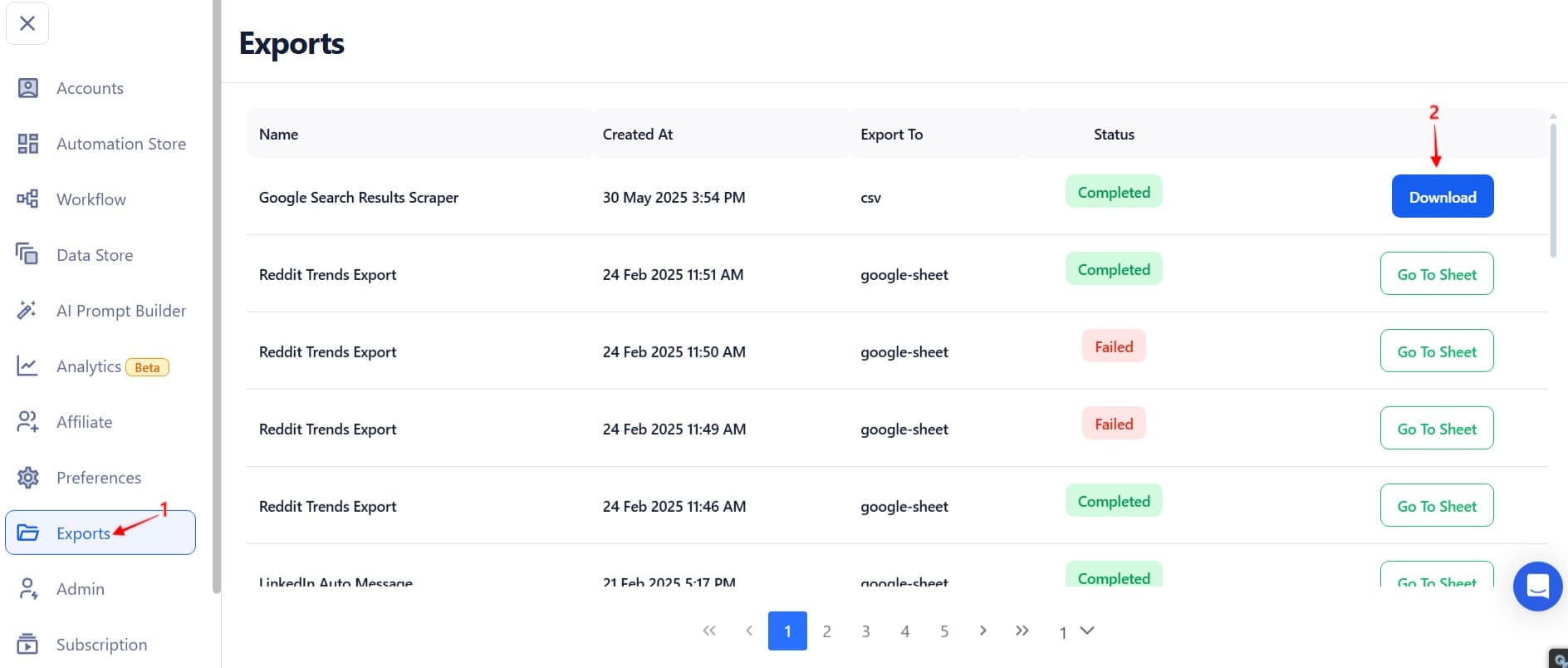This screenshot has height=668, width=1568.
Task: Click the 24 Feb 2025 11:50 AM date
Action: (674, 351)
